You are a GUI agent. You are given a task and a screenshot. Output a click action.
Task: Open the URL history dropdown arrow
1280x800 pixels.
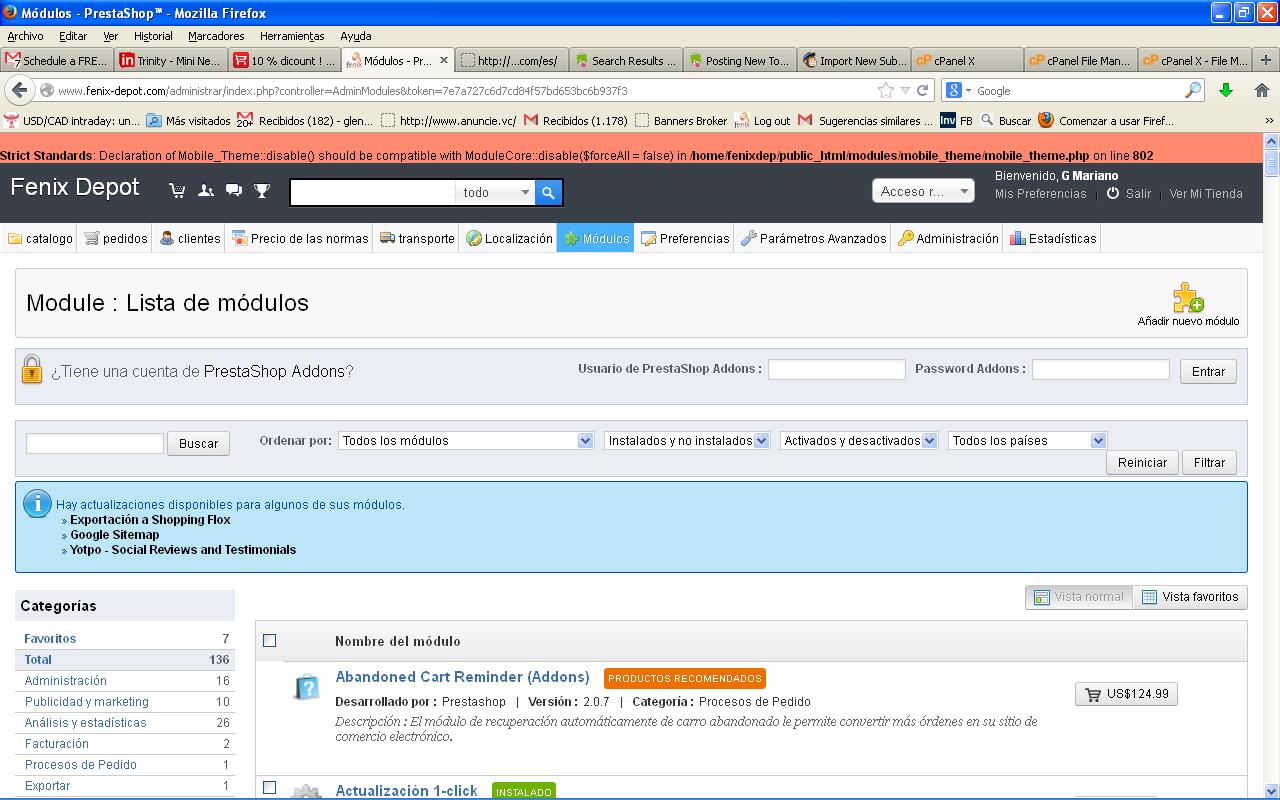pyautogui.click(x=905, y=90)
